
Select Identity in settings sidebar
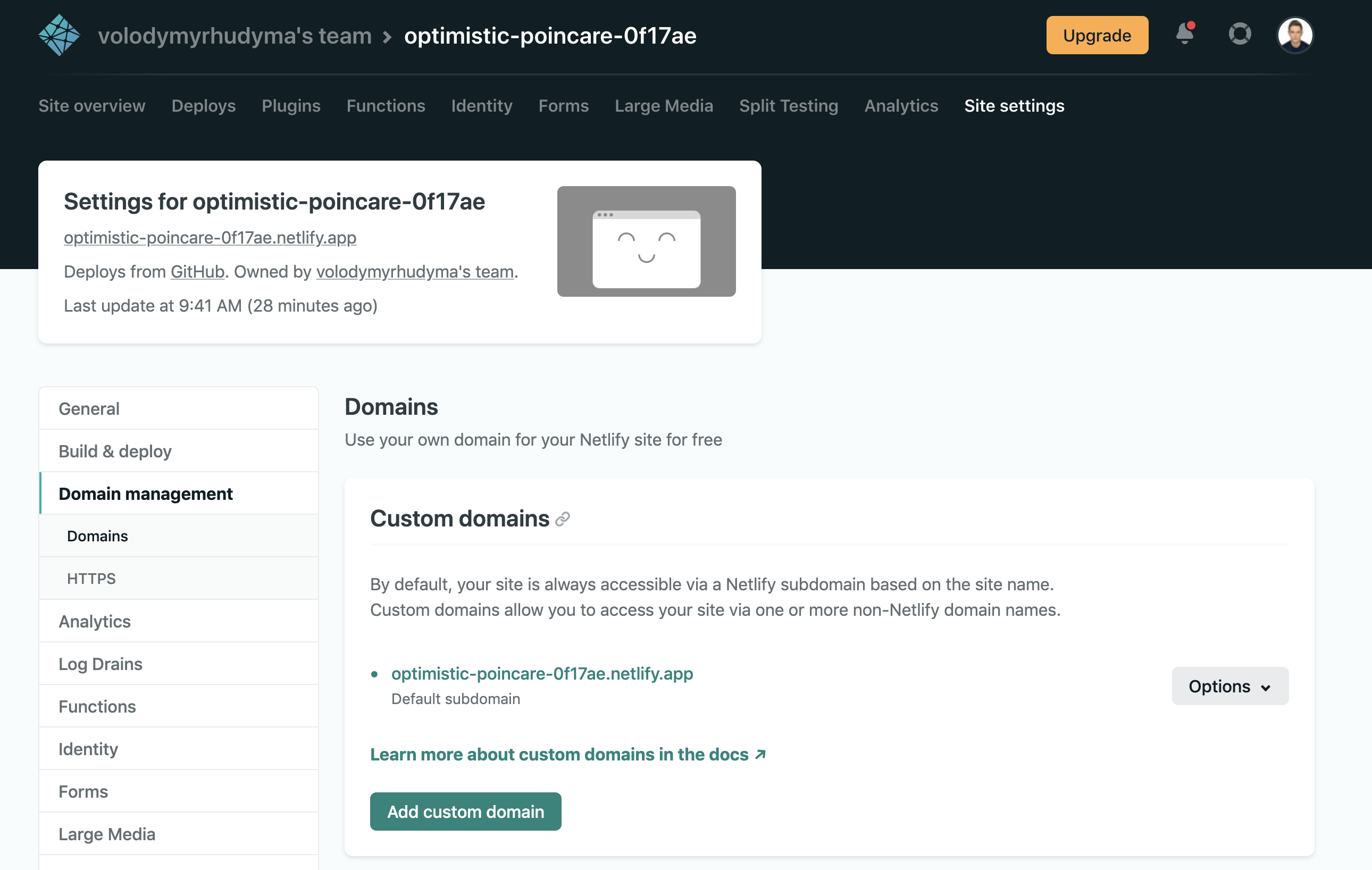[x=178, y=749]
